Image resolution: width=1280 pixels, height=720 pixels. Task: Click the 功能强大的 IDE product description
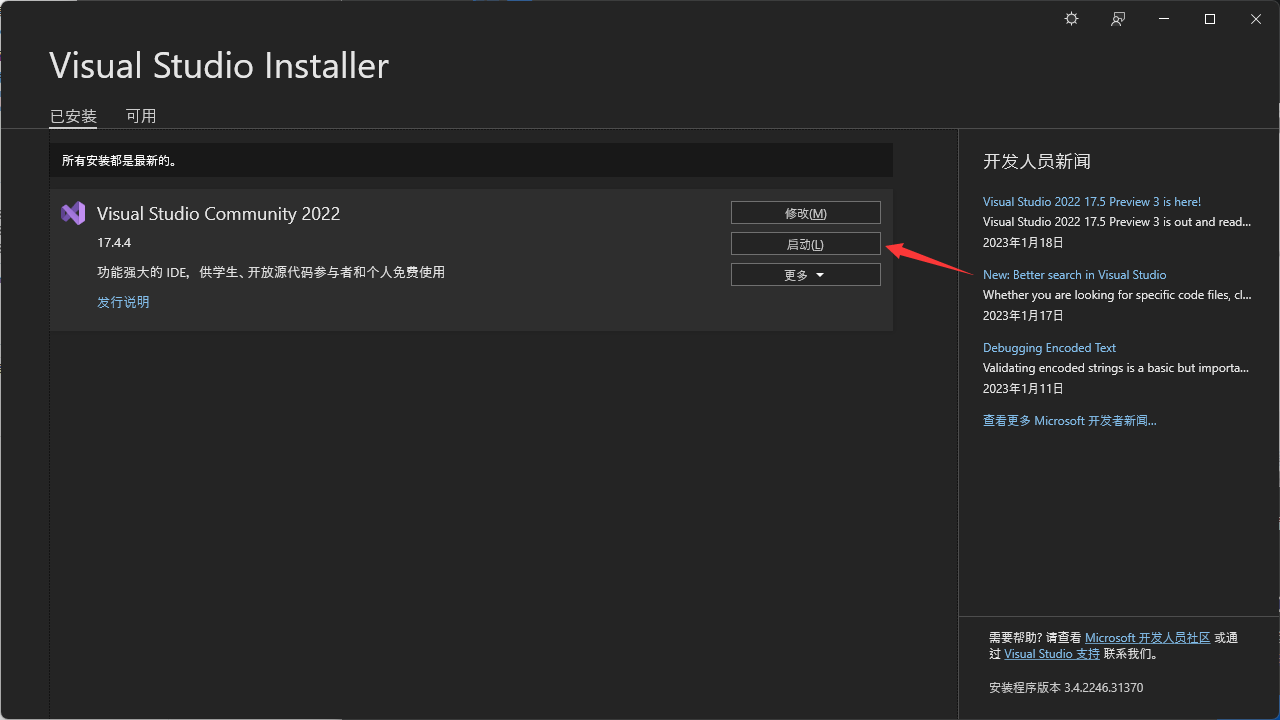tap(271, 272)
